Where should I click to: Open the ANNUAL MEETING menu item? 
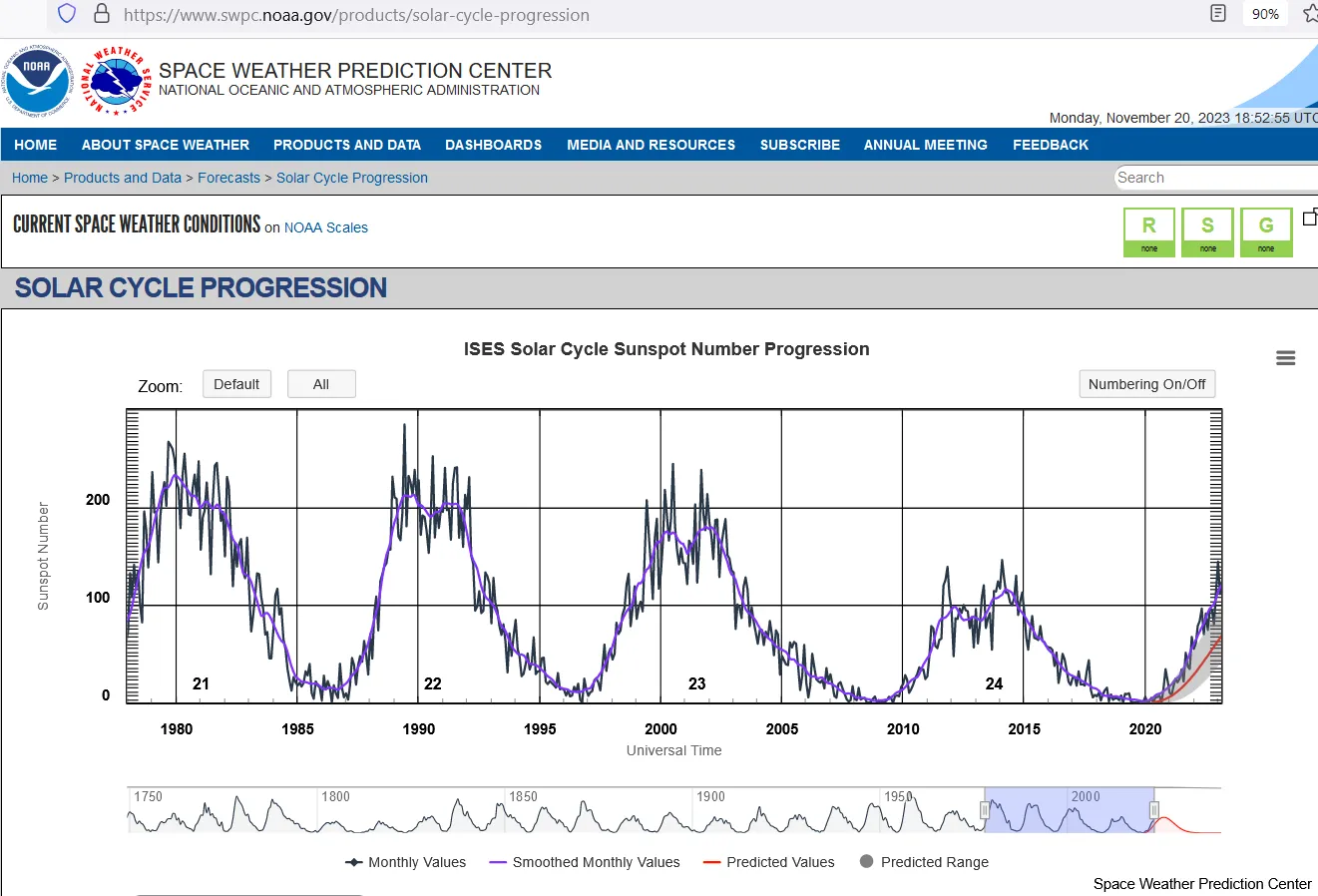pyautogui.click(x=925, y=145)
